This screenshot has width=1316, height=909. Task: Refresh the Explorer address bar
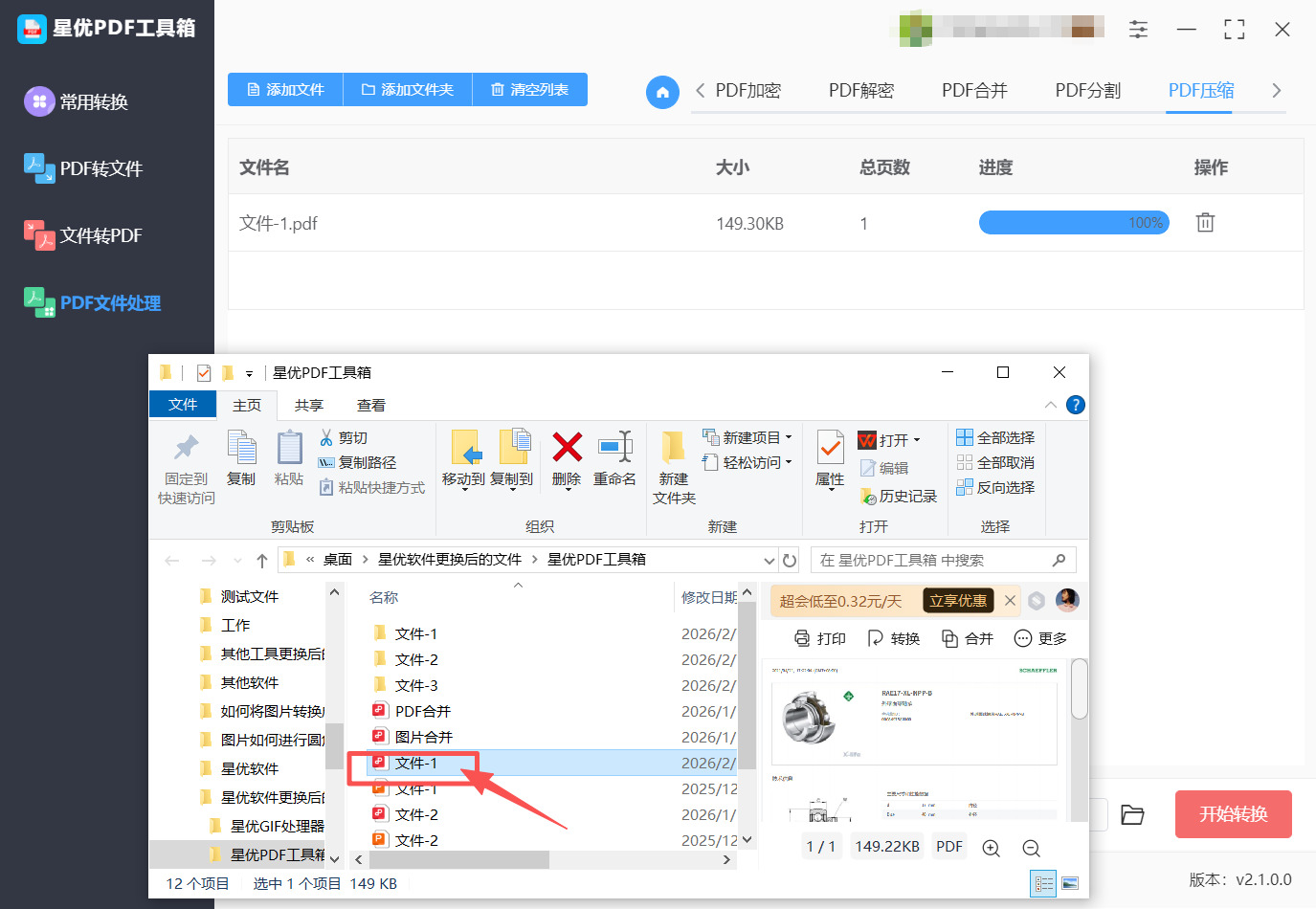[790, 560]
